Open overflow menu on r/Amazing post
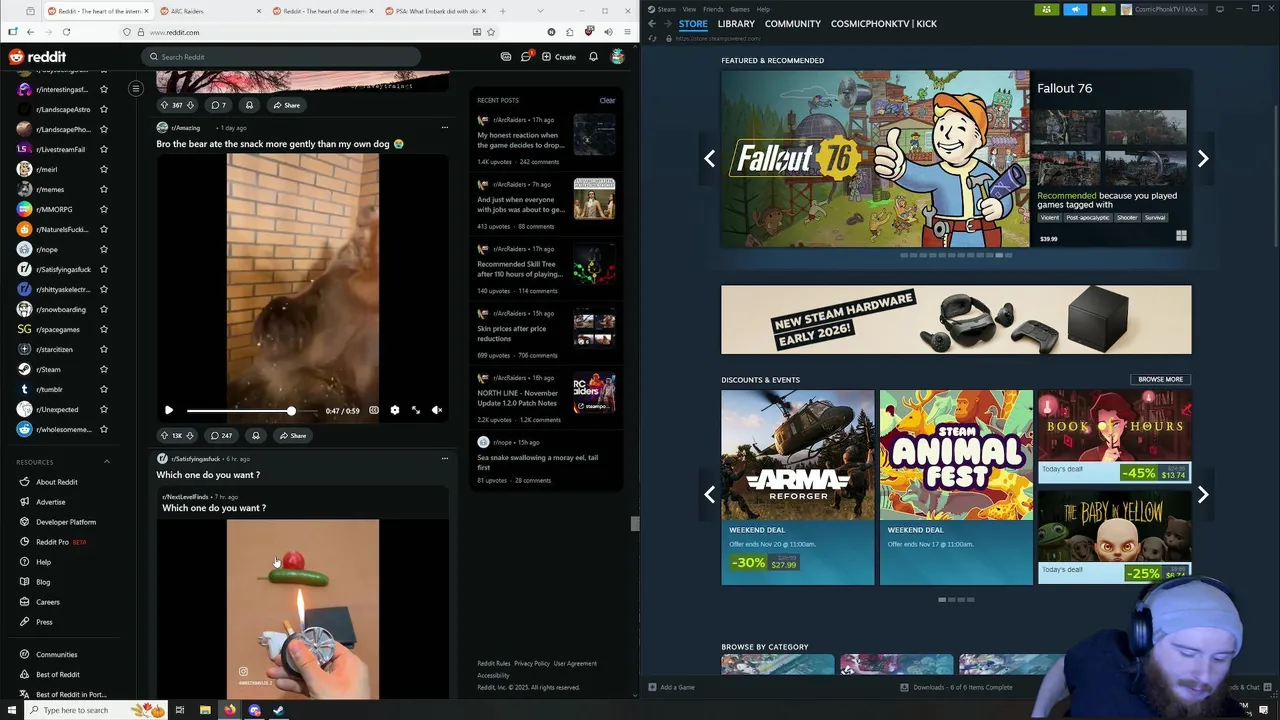1280x720 pixels. point(445,127)
